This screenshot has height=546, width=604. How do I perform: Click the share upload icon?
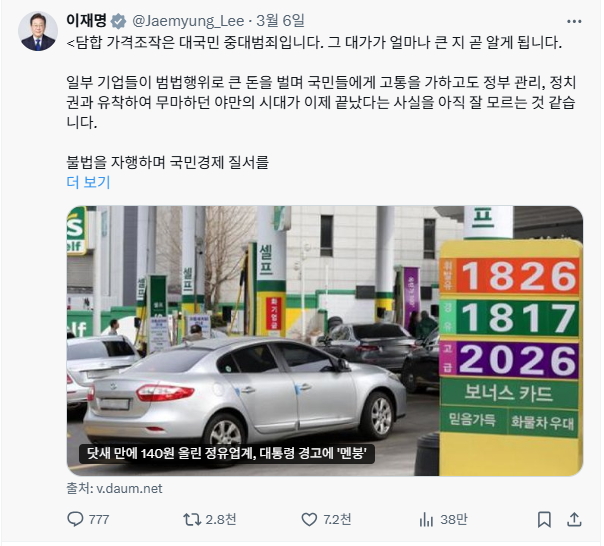click(x=574, y=519)
